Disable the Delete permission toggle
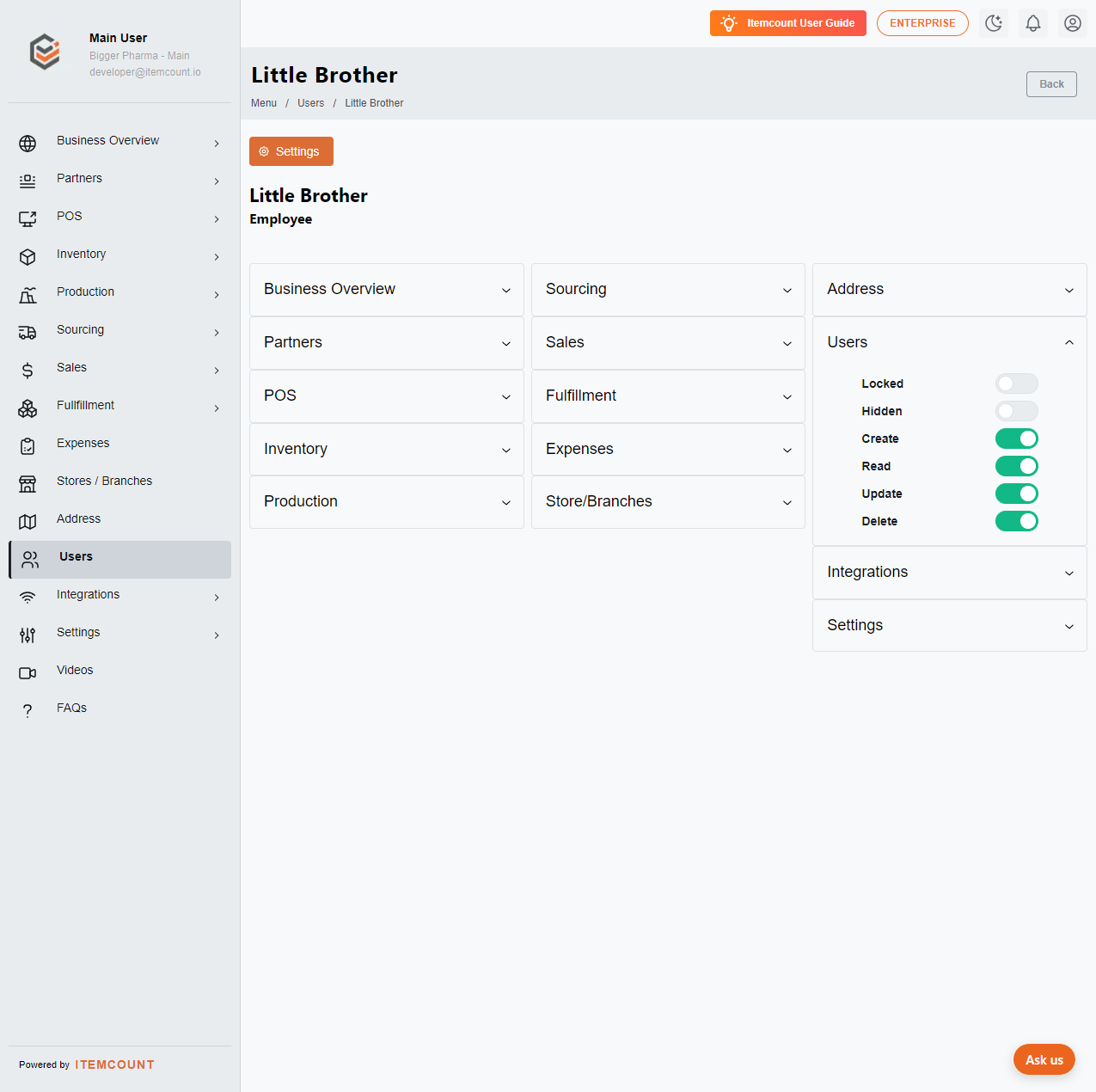The image size is (1096, 1092). [x=1017, y=521]
